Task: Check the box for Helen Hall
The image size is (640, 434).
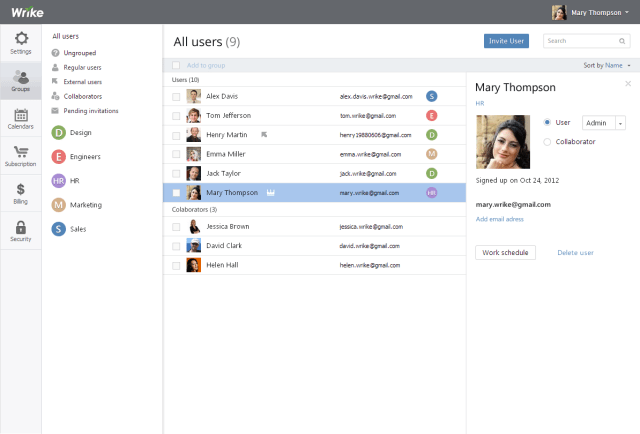Action: [x=176, y=266]
